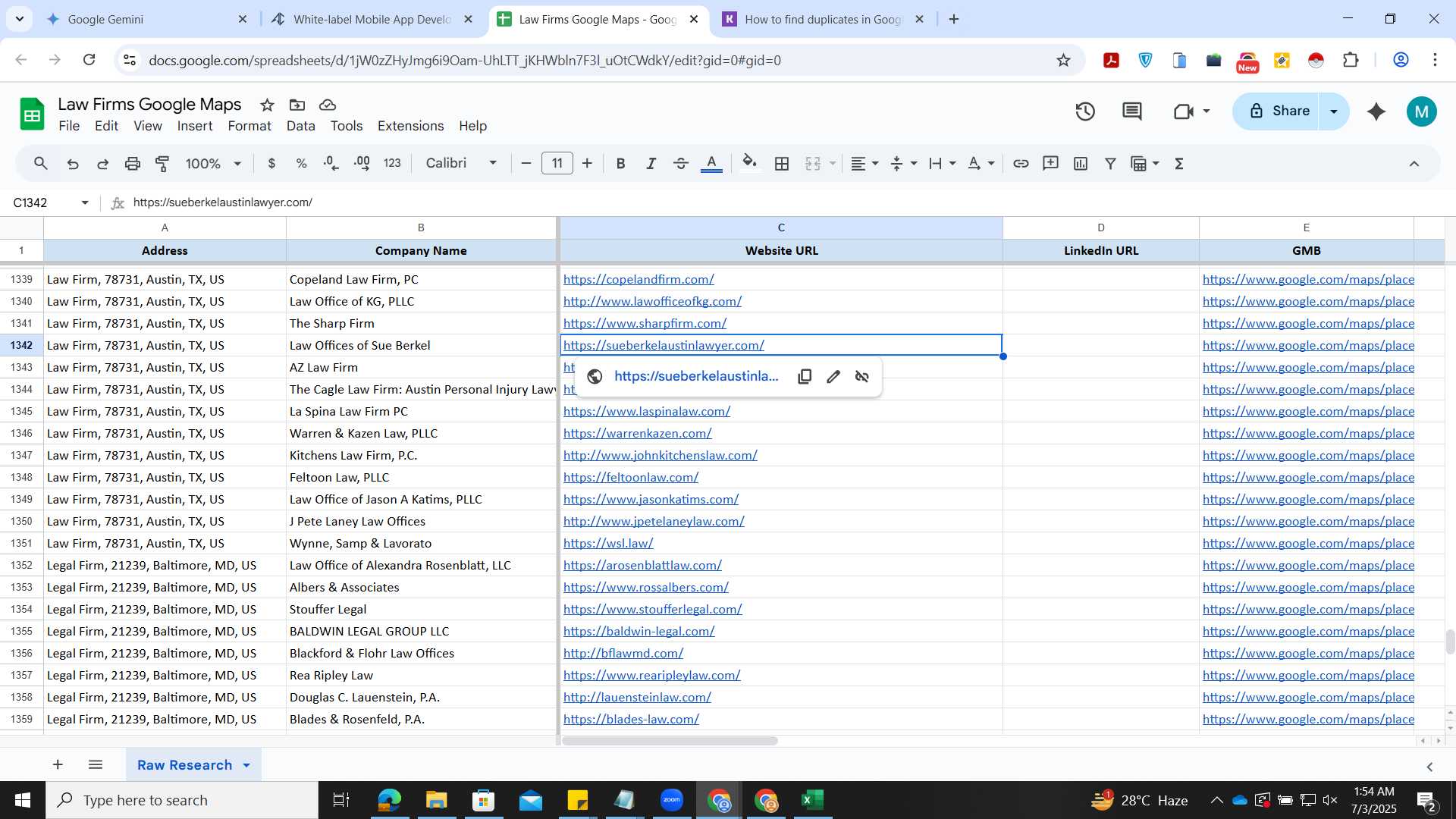Open Share options dropdown arrow
This screenshot has width=1456, height=819.
[1334, 111]
